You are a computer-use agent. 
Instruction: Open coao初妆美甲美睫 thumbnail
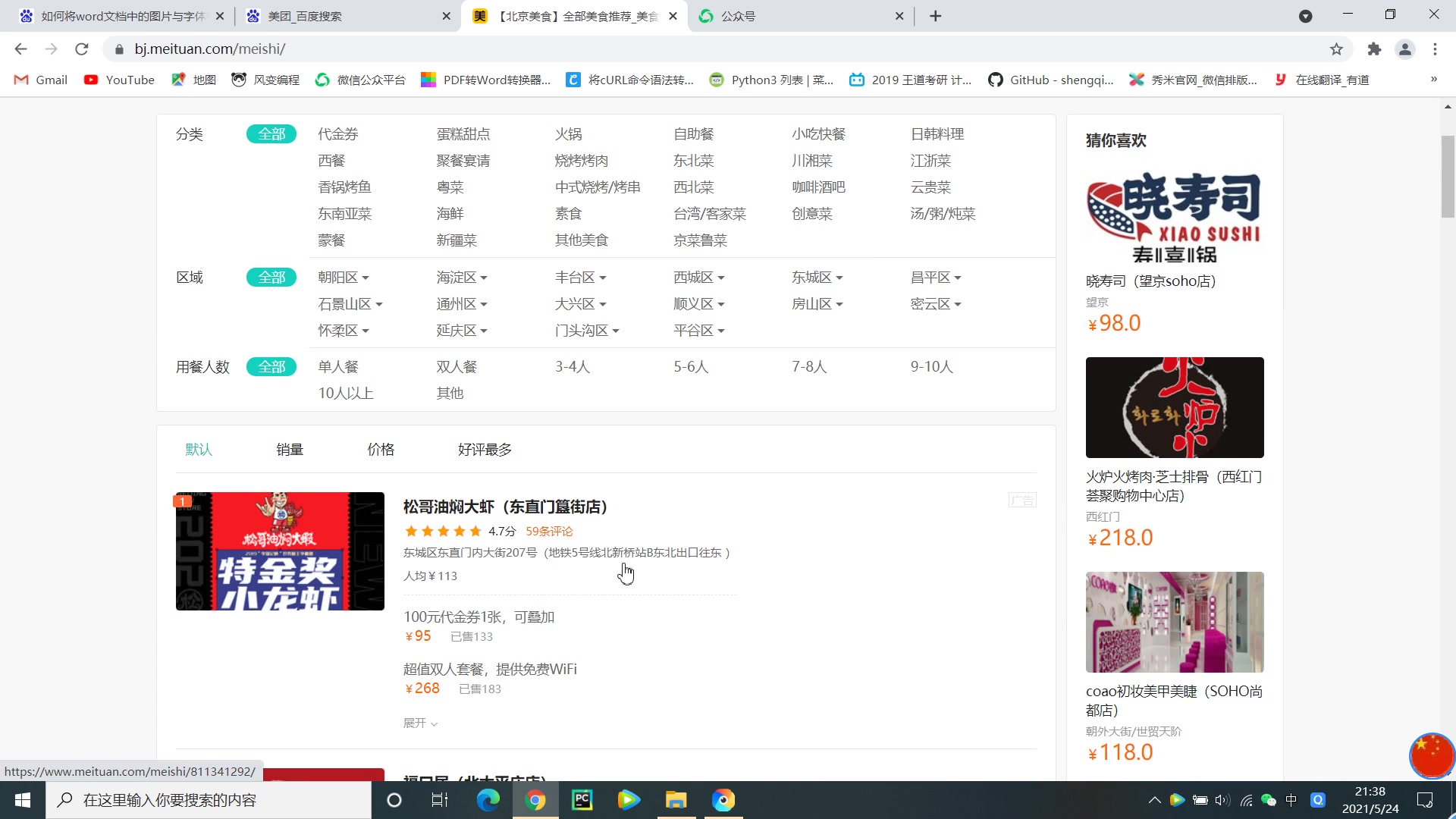point(1175,622)
